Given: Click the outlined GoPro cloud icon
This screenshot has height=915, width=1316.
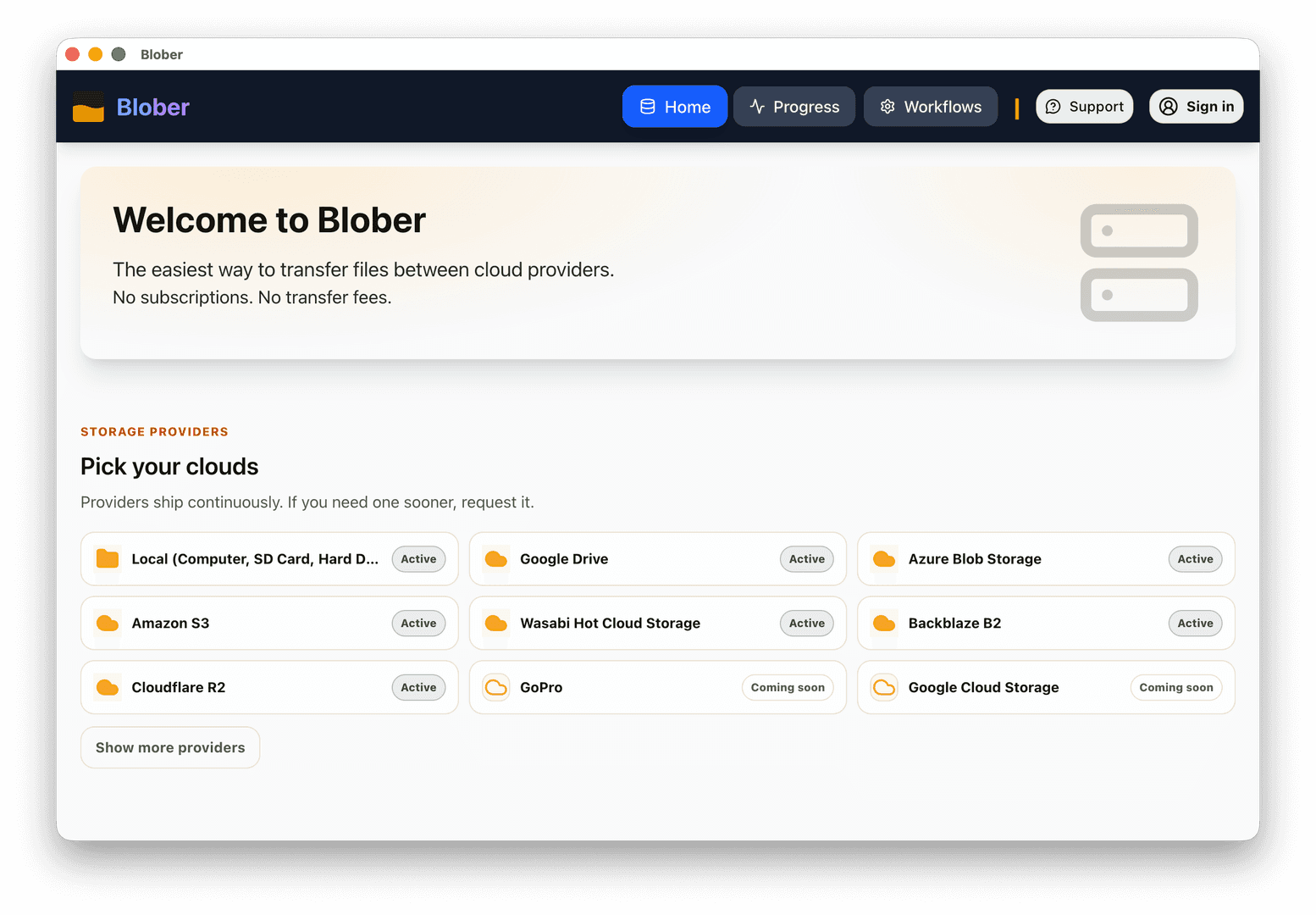Looking at the screenshot, I should [495, 687].
